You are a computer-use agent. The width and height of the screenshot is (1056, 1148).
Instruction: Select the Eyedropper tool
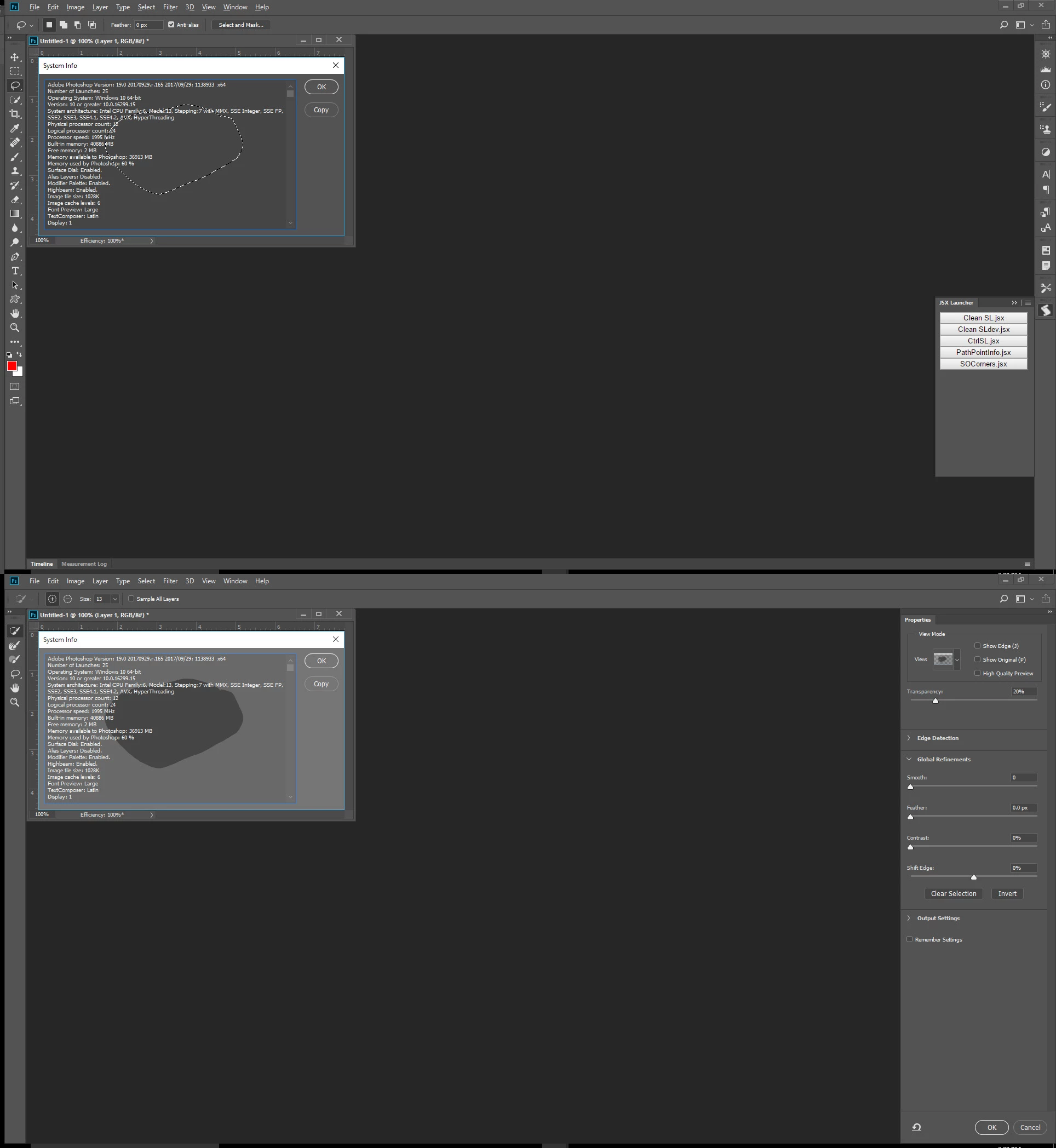click(x=15, y=128)
